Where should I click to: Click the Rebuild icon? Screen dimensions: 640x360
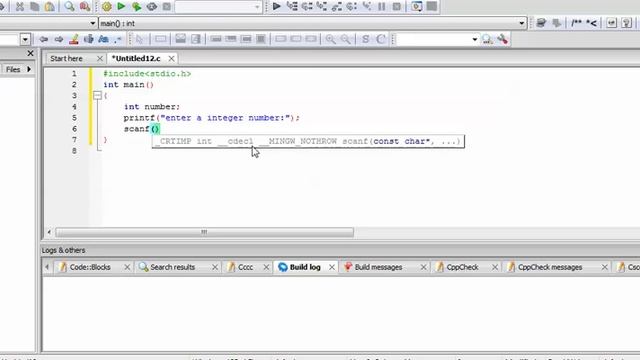click(152, 7)
